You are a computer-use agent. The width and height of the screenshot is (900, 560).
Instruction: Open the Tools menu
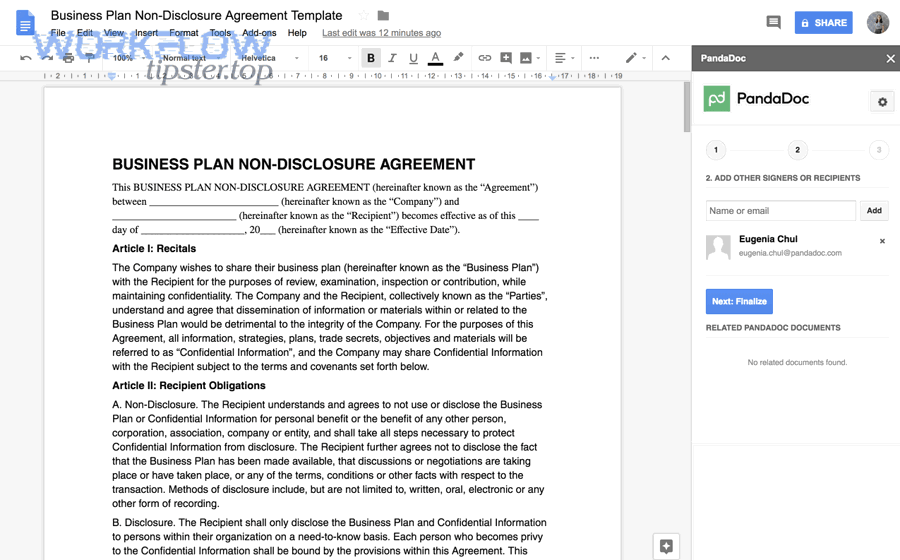(x=220, y=33)
